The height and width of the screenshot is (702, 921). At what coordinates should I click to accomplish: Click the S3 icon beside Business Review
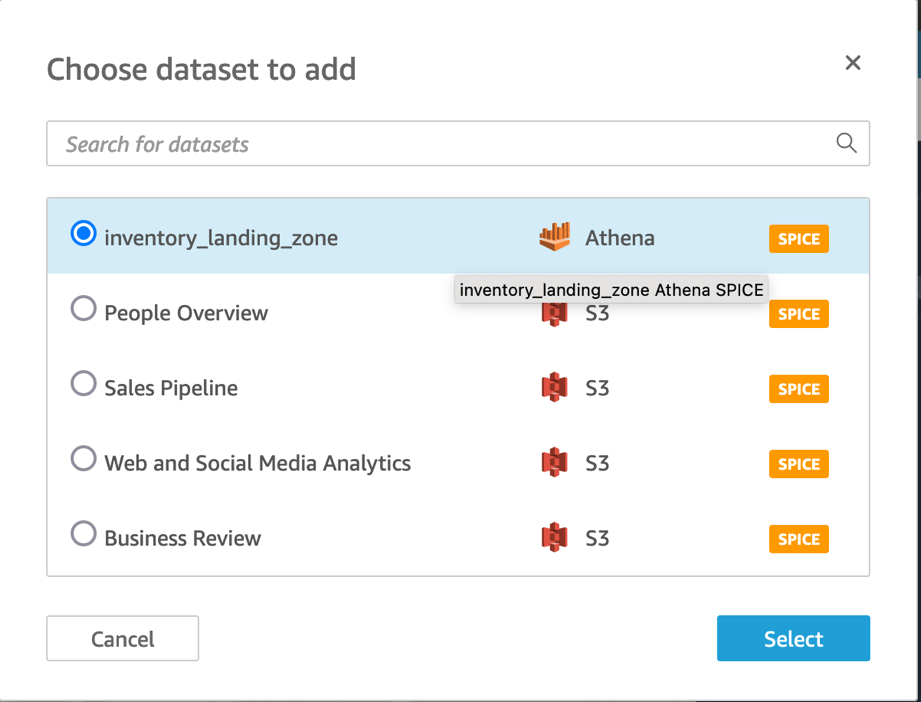[x=554, y=538]
